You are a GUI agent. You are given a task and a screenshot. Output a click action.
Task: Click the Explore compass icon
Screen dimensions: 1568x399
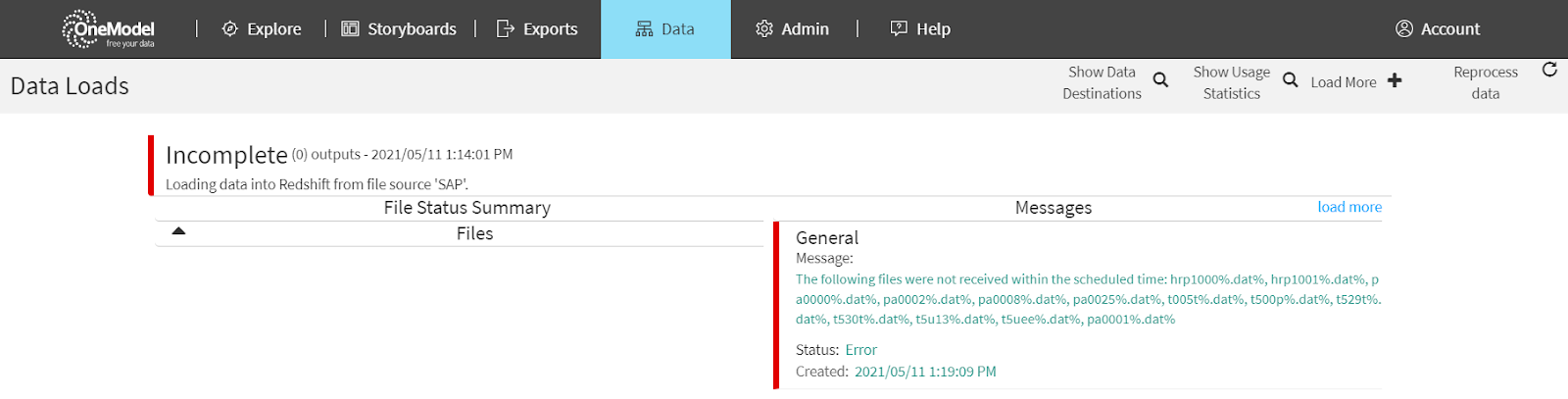pyautogui.click(x=230, y=29)
